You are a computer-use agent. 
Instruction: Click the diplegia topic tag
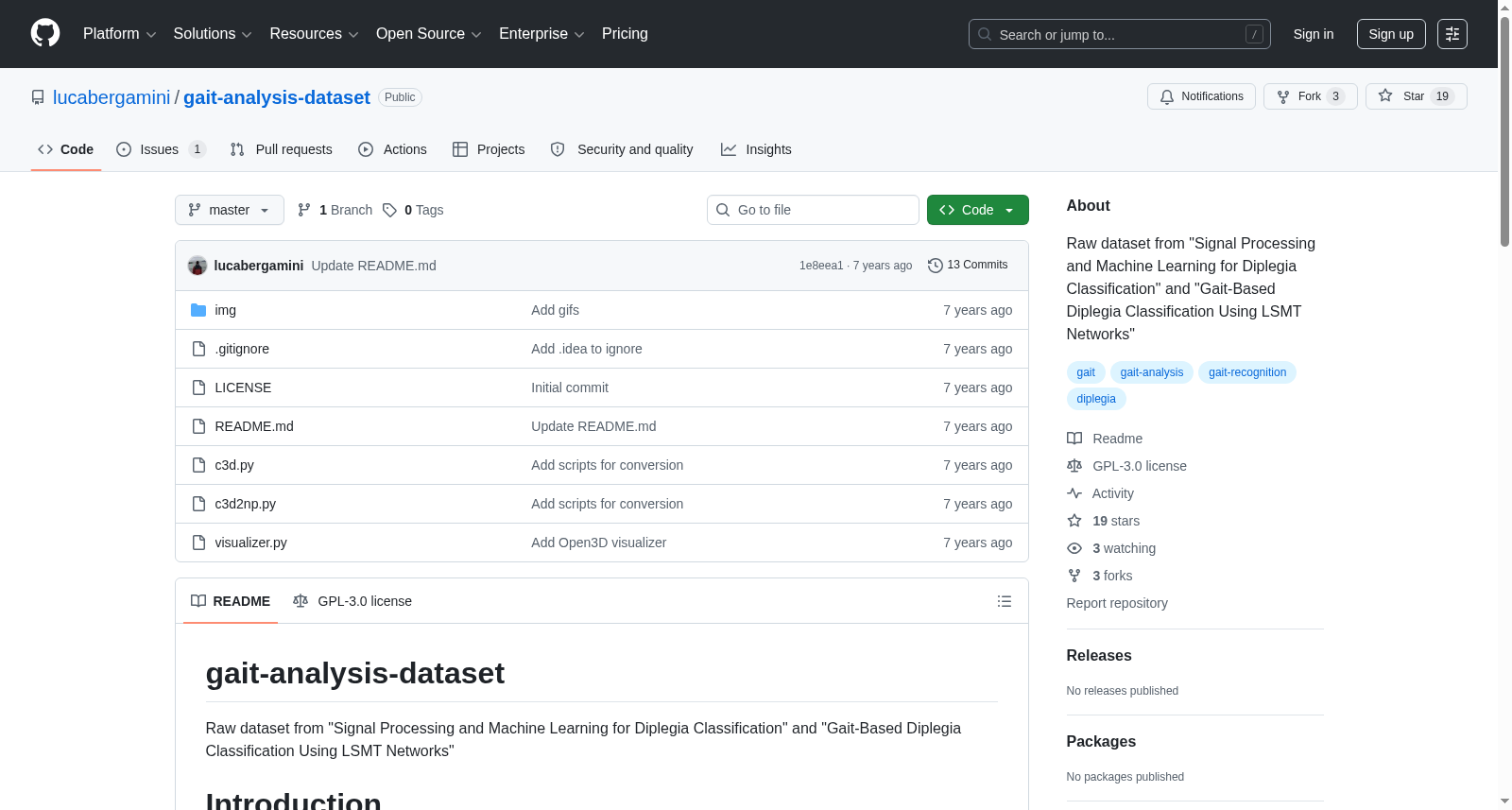pyautogui.click(x=1096, y=399)
